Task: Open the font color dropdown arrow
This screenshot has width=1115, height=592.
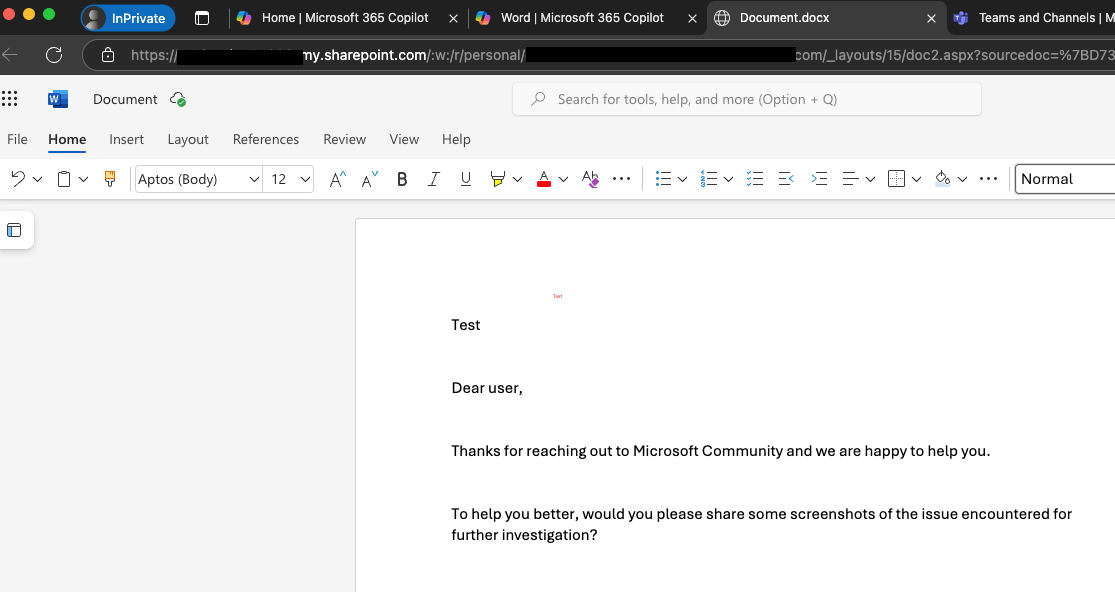Action: (x=563, y=179)
